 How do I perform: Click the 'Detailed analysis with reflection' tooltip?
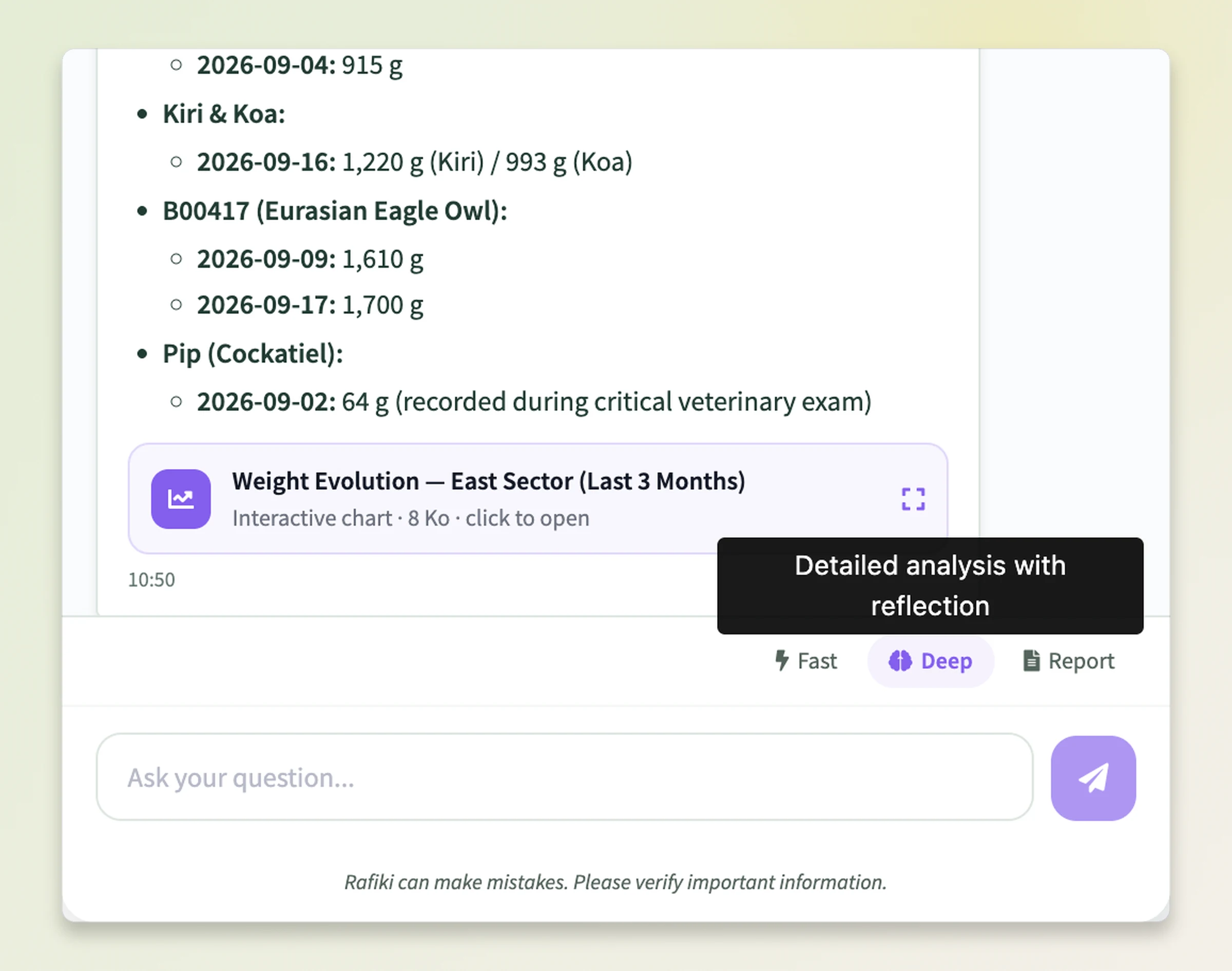click(930, 586)
